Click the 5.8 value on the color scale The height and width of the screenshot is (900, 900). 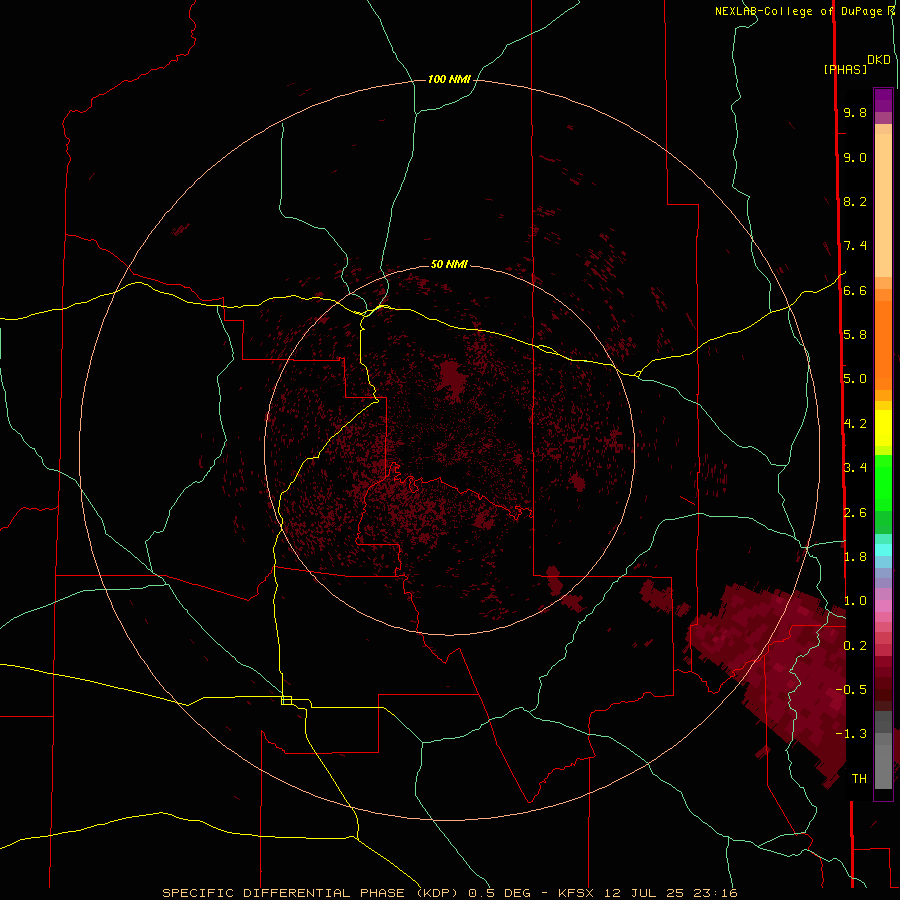click(855, 334)
